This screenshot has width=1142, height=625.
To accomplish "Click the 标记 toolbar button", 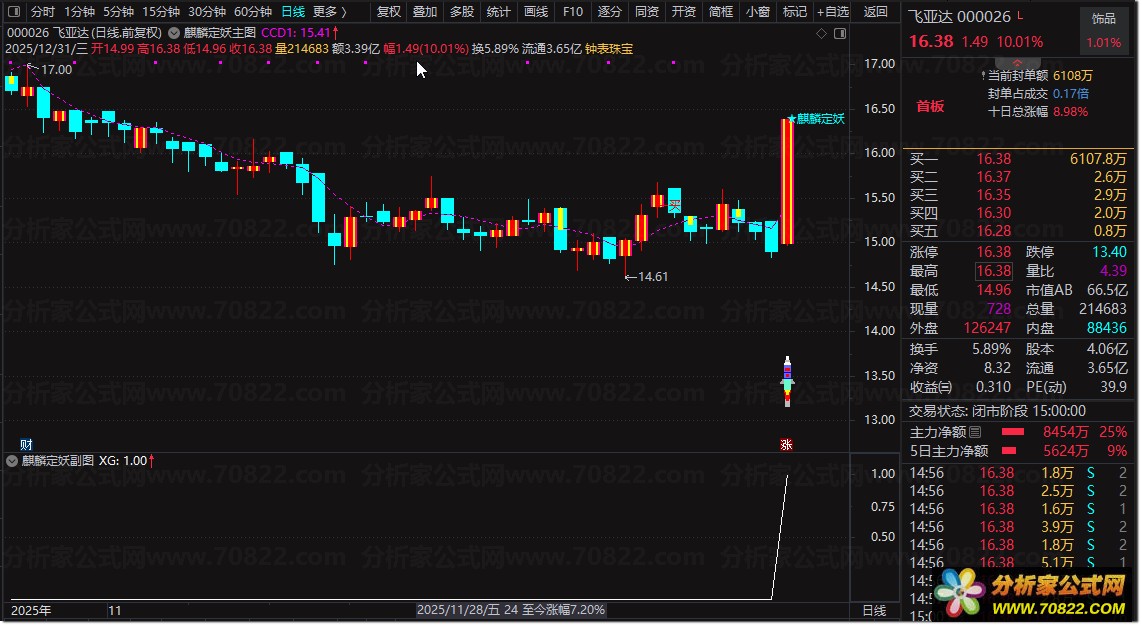I will (795, 12).
